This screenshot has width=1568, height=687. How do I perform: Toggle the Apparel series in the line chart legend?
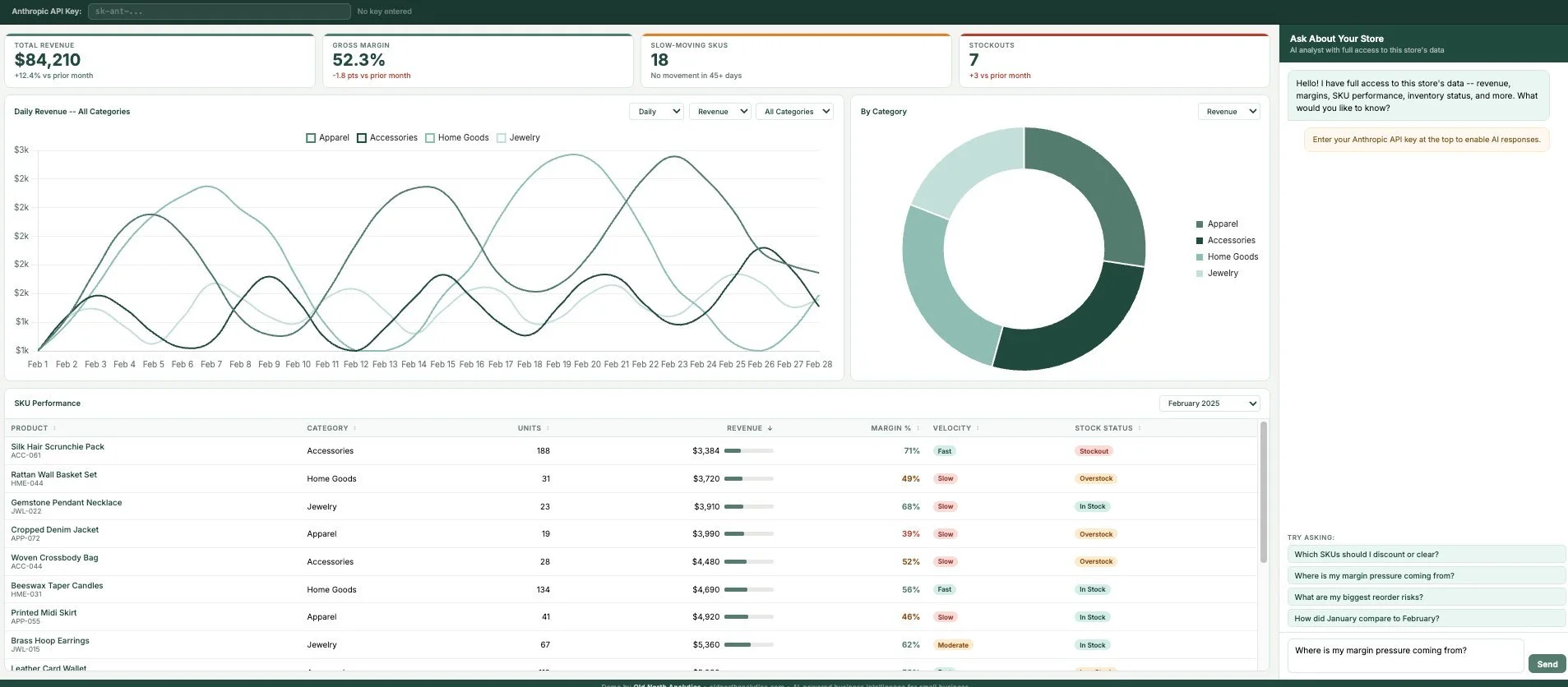click(x=327, y=138)
